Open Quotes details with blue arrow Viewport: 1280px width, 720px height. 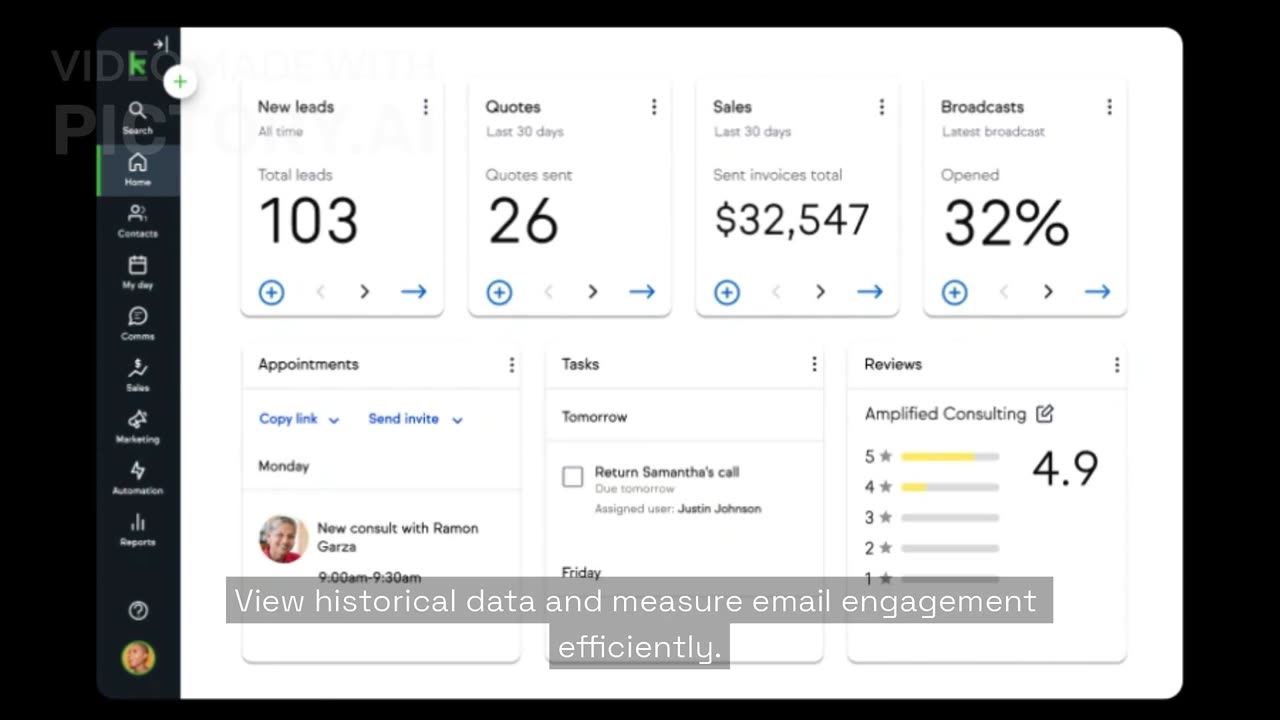[642, 292]
